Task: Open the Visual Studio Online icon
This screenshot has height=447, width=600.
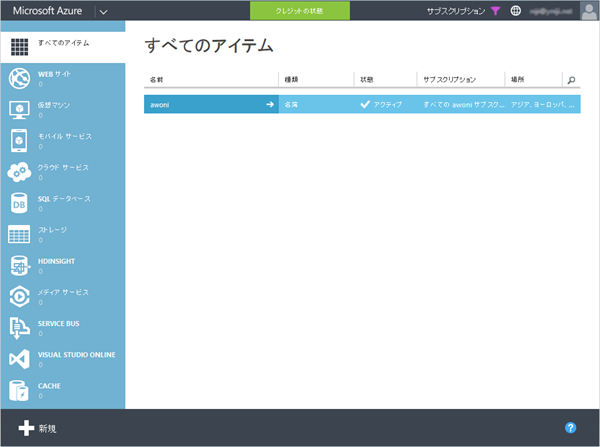Action: coord(19,359)
